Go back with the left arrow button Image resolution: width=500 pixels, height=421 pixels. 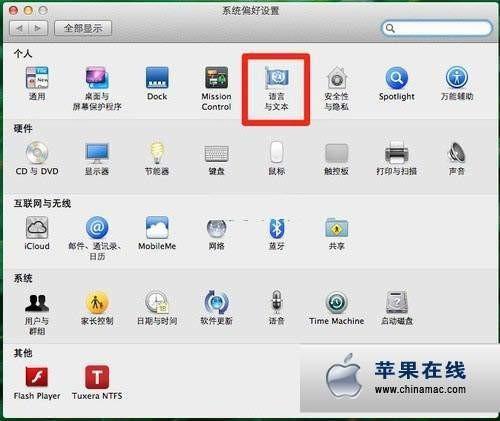[20, 28]
